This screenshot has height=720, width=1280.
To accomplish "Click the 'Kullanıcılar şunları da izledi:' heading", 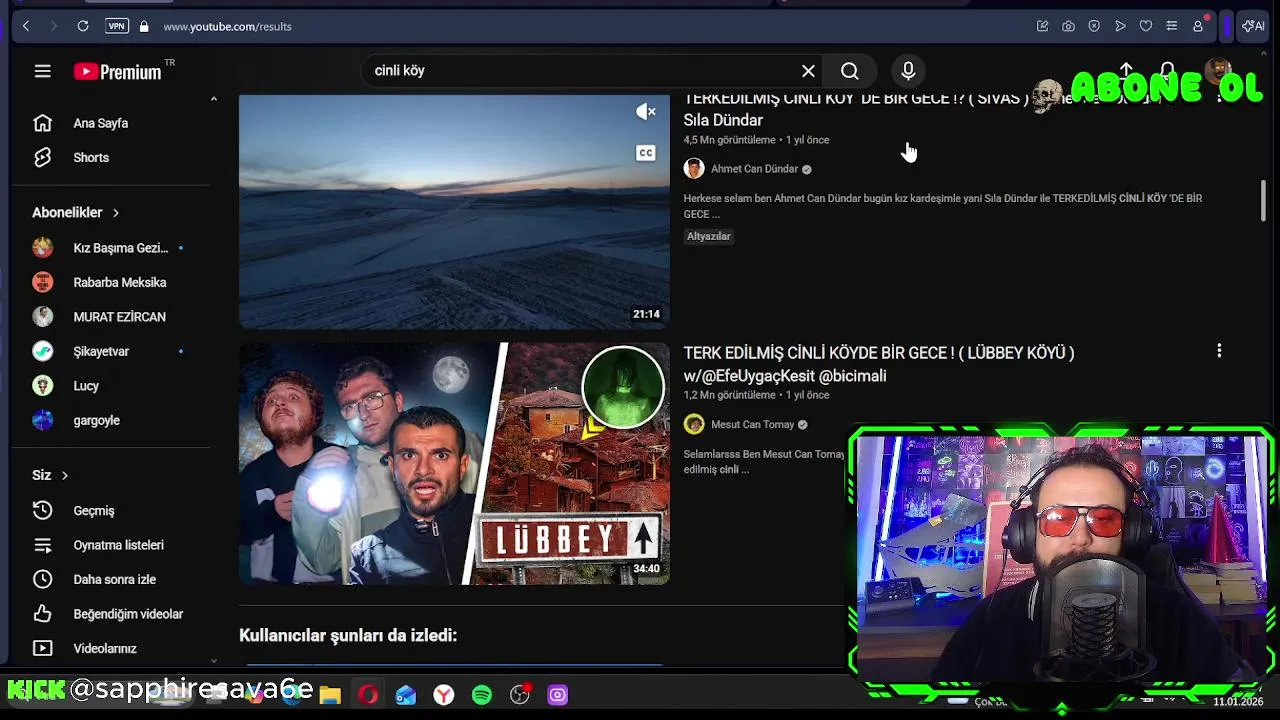I will [x=348, y=636].
